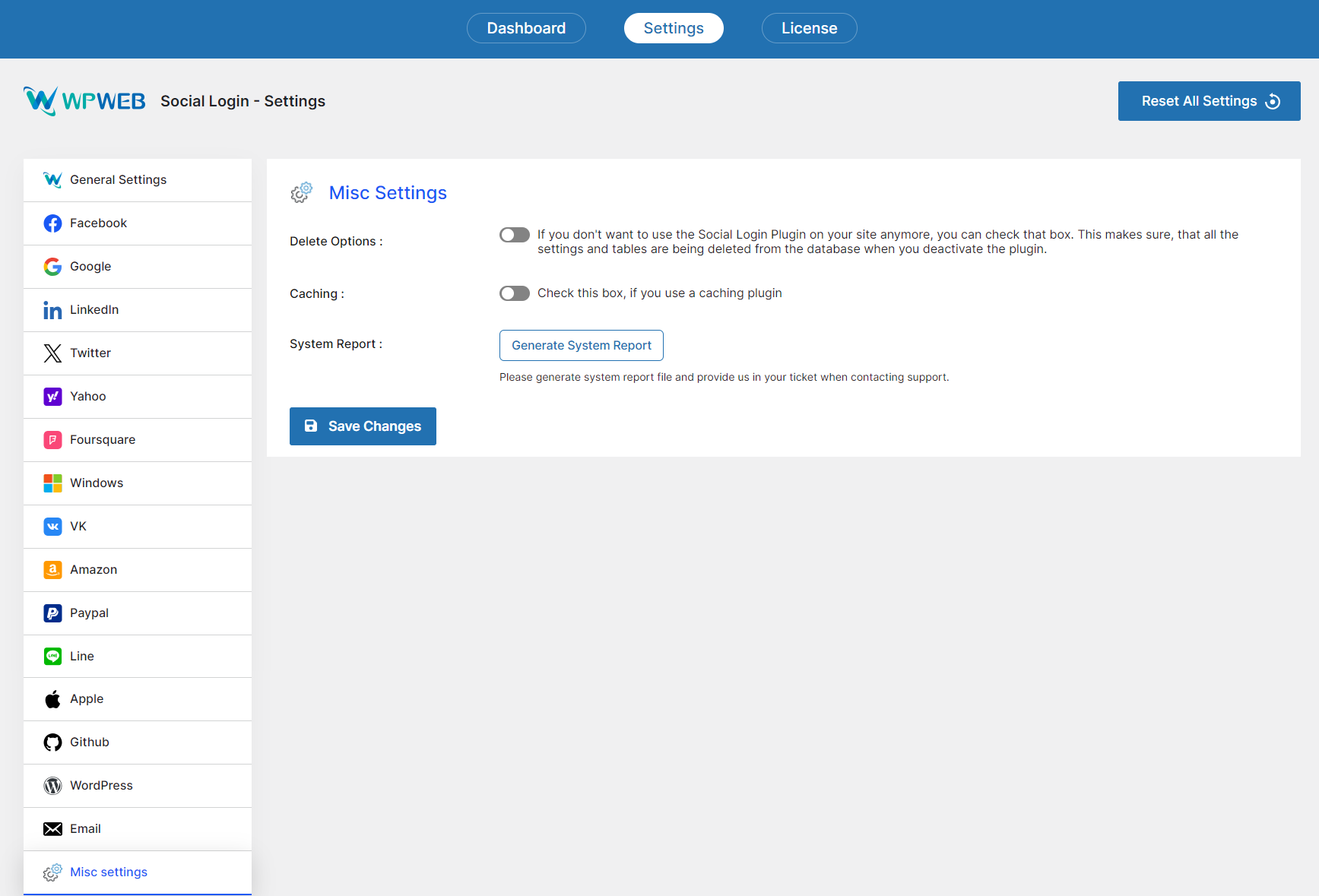Switch to the Settings tab
Image resolution: width=1319 pixels, height=896 pixels.
pyautogui.click(x=674, y=28)
